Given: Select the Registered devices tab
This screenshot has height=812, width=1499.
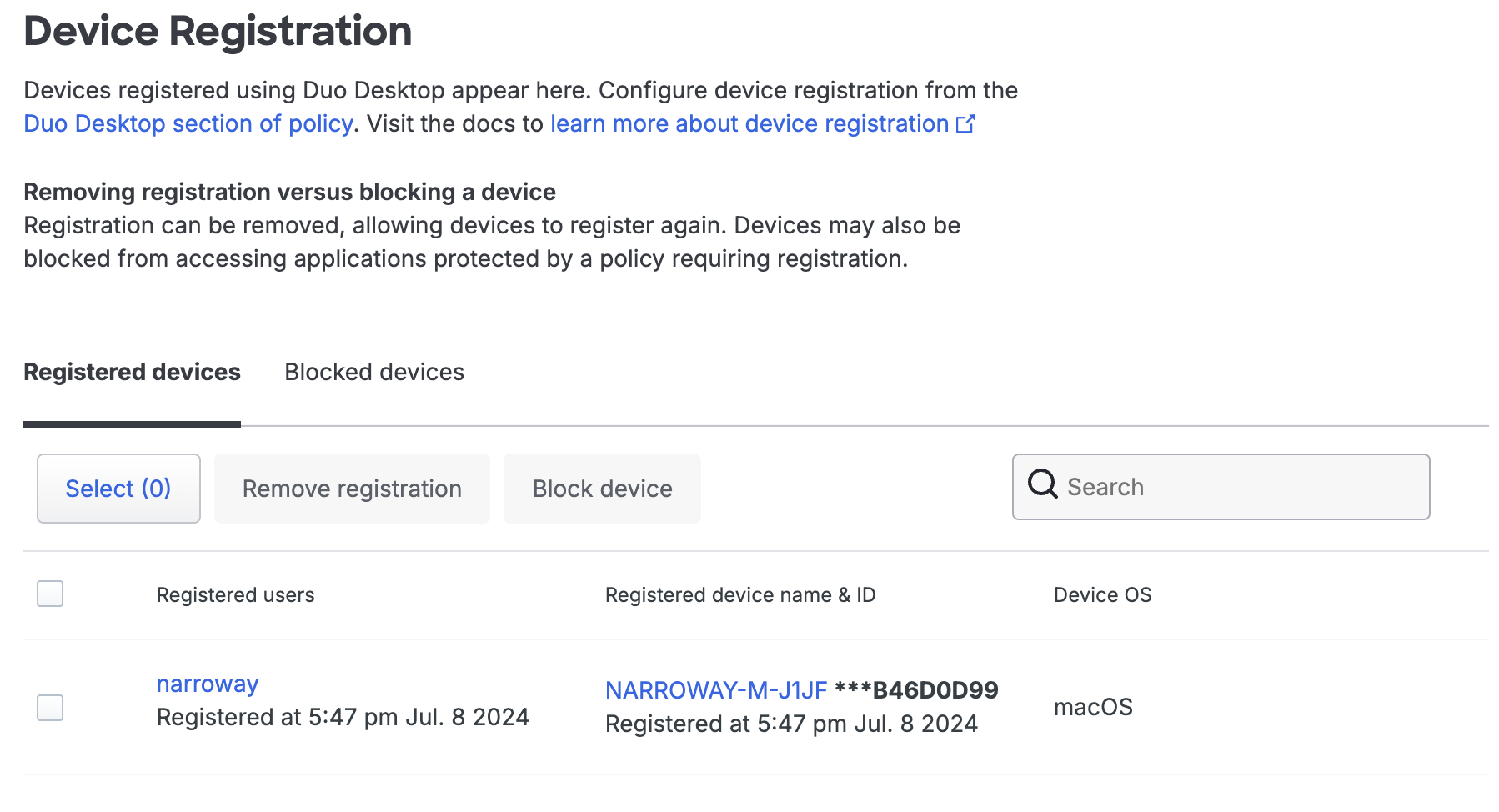Looking at the screenshot, I should coord(131,372).
